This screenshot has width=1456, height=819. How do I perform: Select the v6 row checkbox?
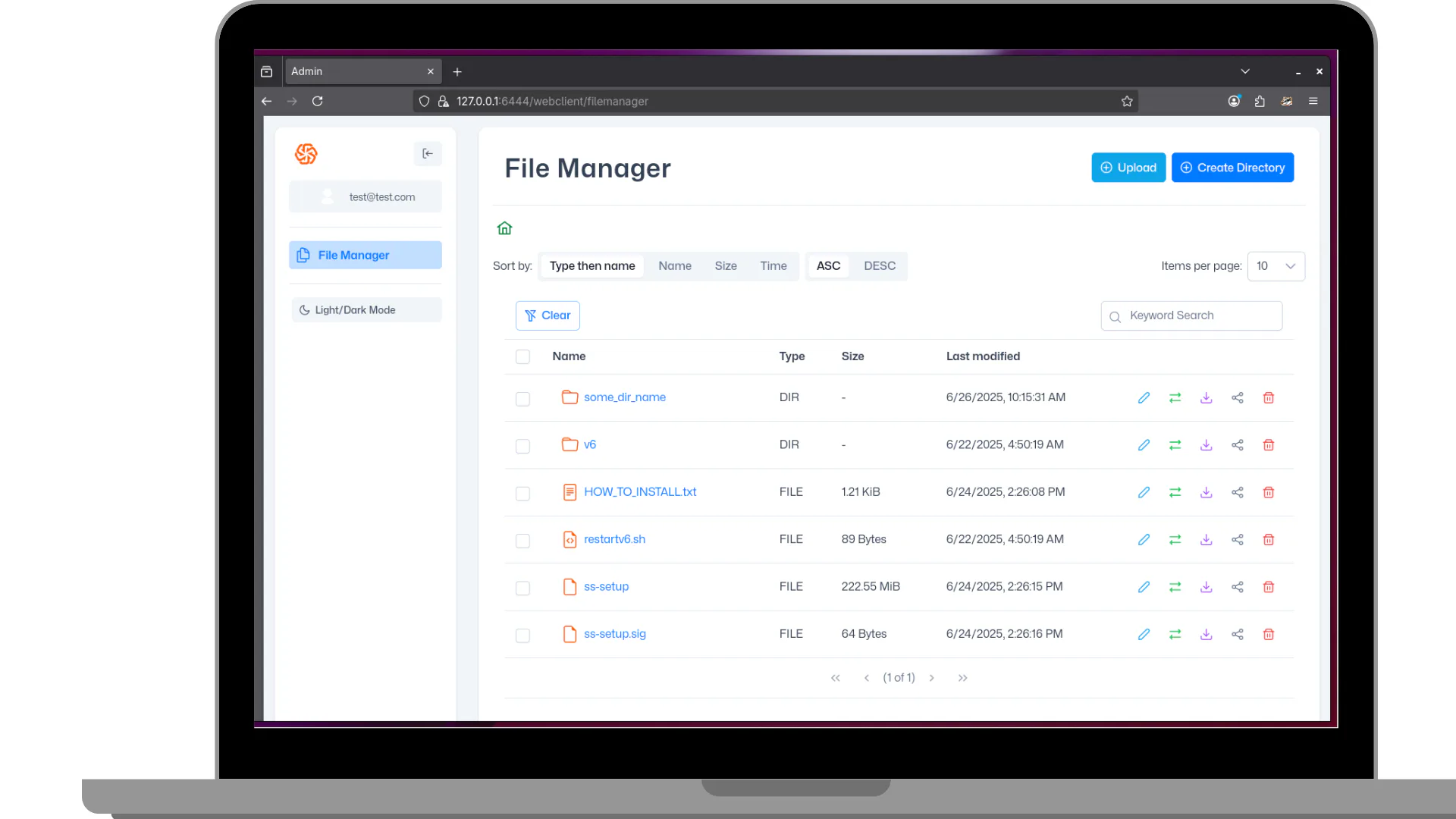coord(522,447)
